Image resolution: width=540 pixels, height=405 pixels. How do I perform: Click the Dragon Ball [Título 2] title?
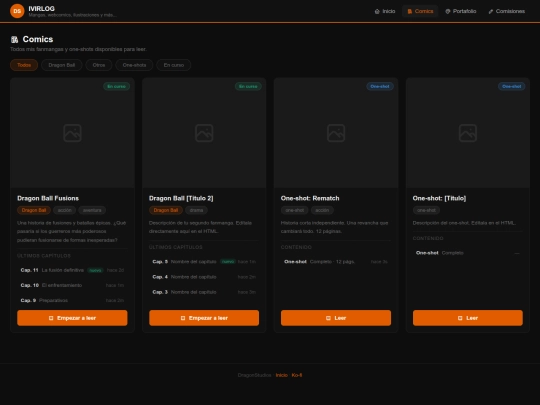(181, 198)
